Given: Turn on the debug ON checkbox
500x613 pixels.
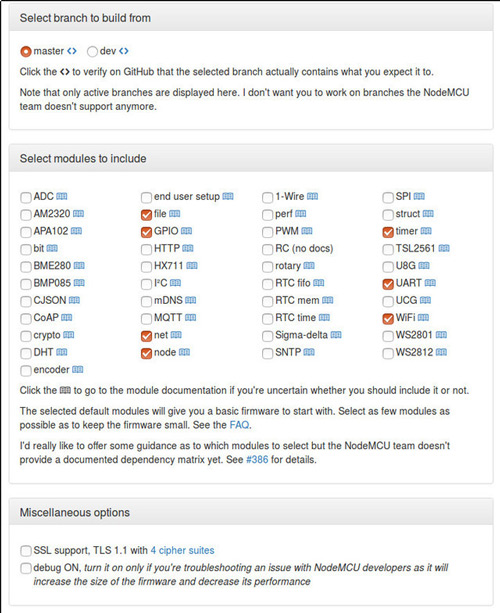Looking at the screenshot, I should (x=26, y=568).
